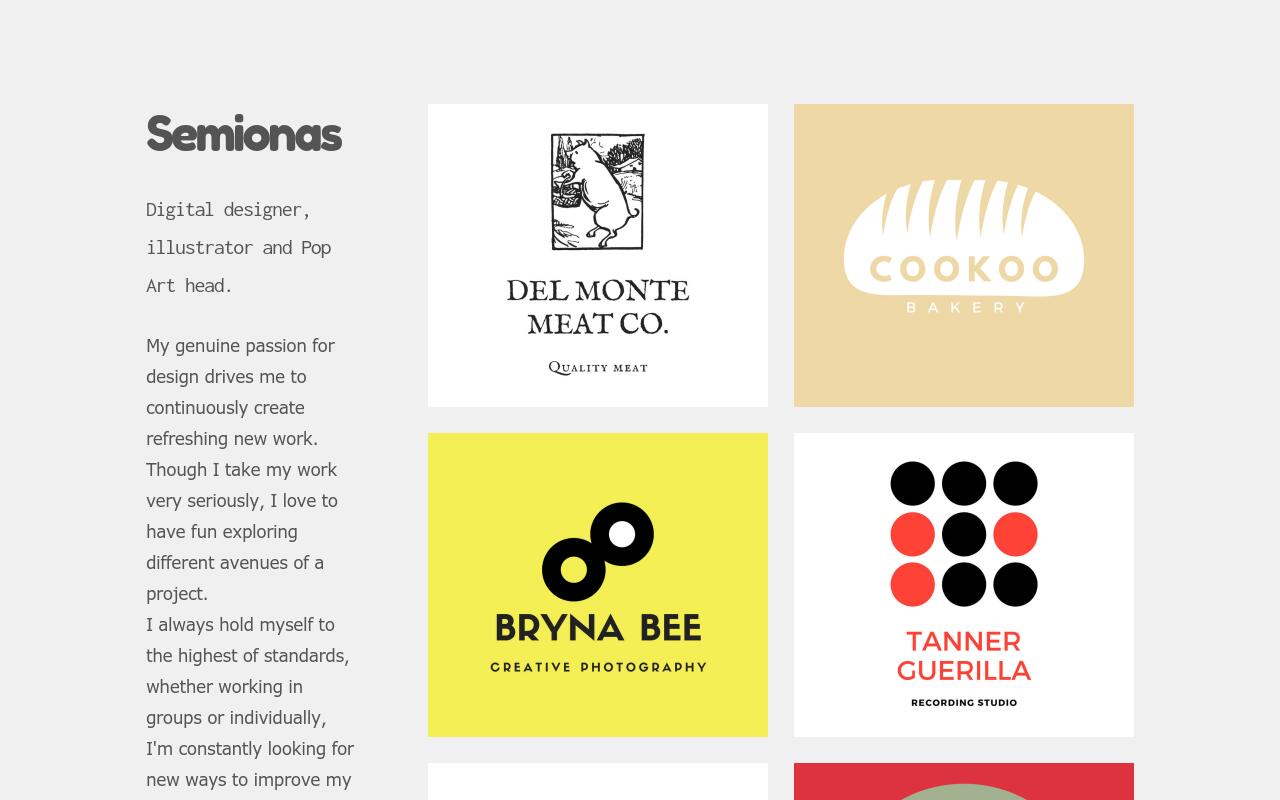Click the BAKERY text under the loaf
The height and width of the screenshot is (800, 1280).
click(964, 308)
